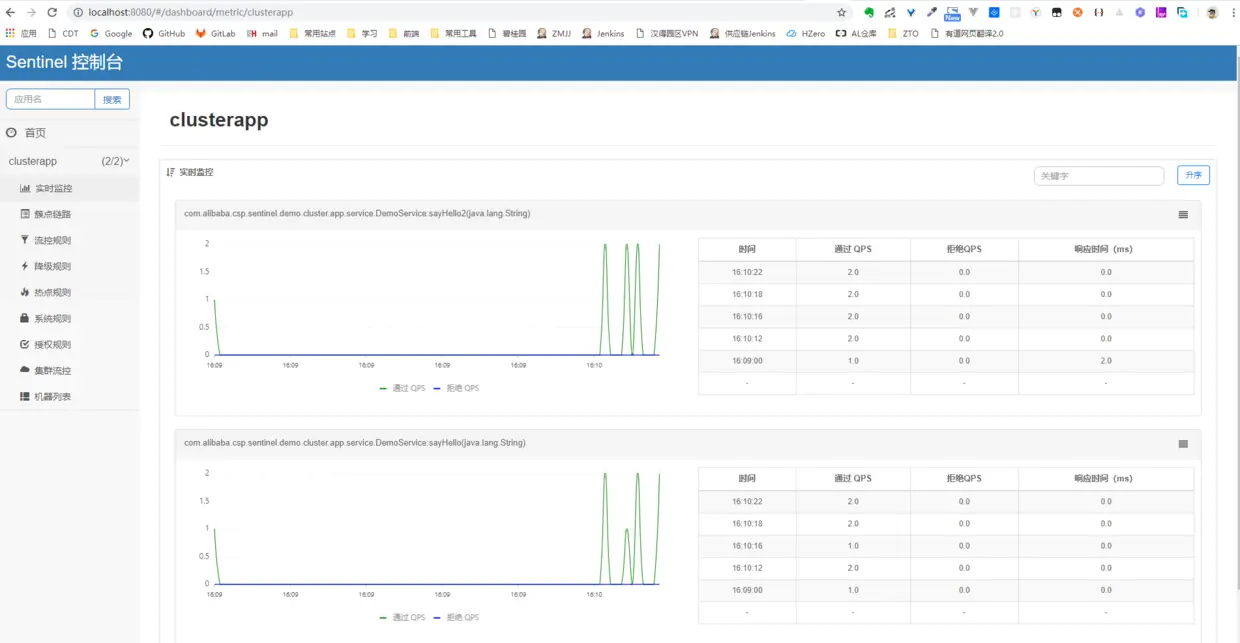
Task: Open 常用站点 bookmark folder
Action: point(312,33)
